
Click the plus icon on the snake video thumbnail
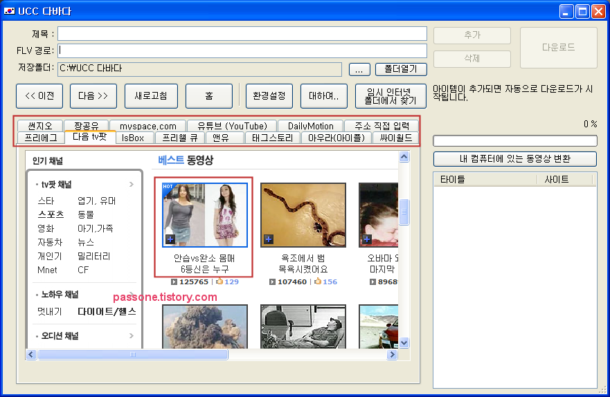pos(268,239)
